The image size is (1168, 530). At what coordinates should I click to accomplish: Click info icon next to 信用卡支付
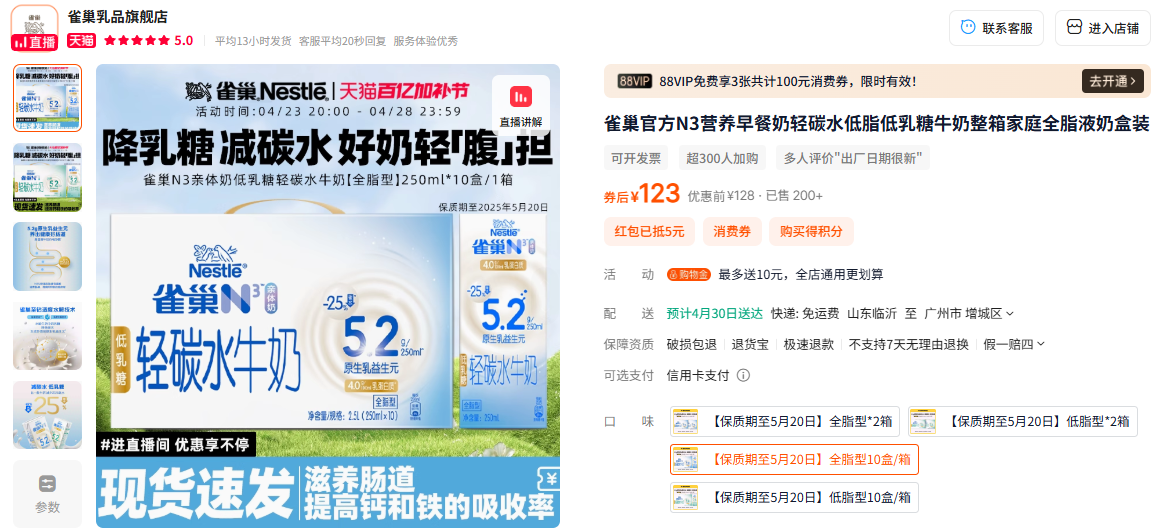(x=743, y=375)
